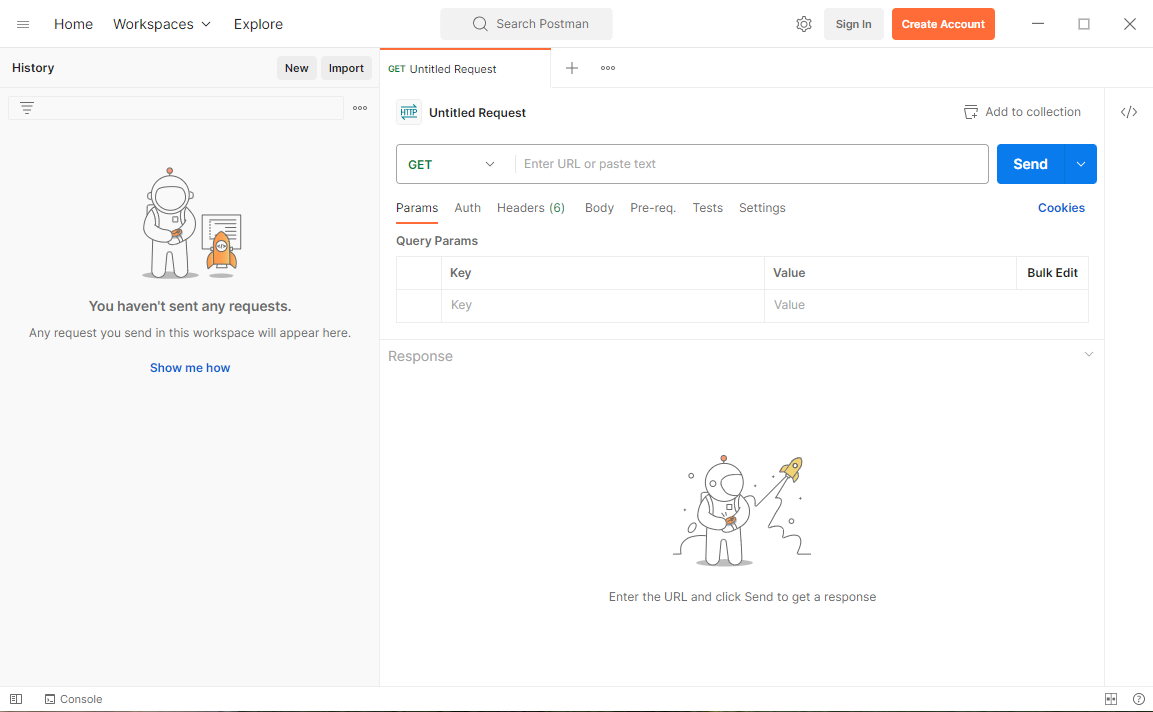Switch to the Headers tab
Screen dimensions: 1153x712
530,208
